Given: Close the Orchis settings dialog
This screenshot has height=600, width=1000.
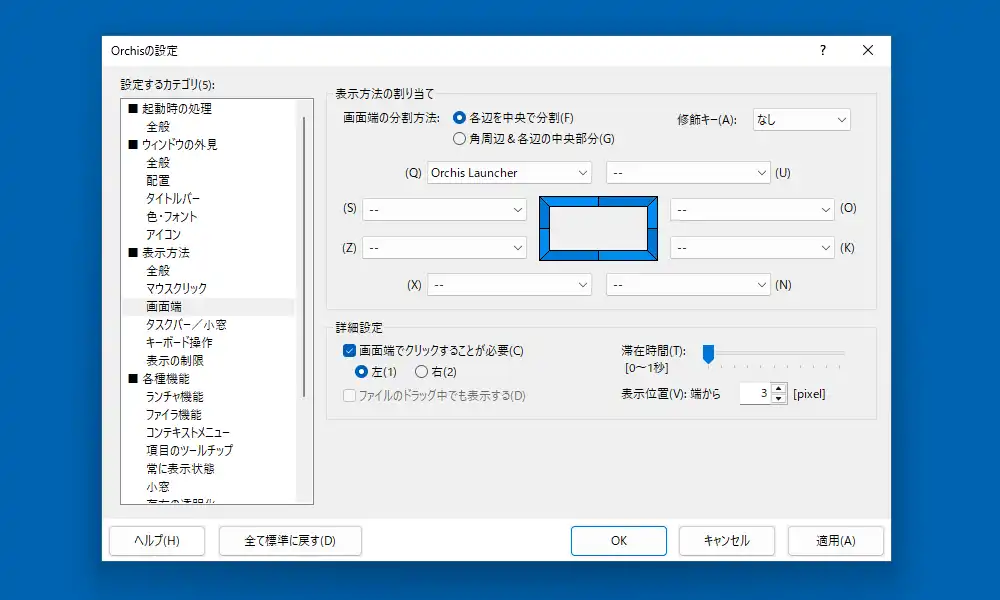Looking at the screenshot, I should (867, 50).
